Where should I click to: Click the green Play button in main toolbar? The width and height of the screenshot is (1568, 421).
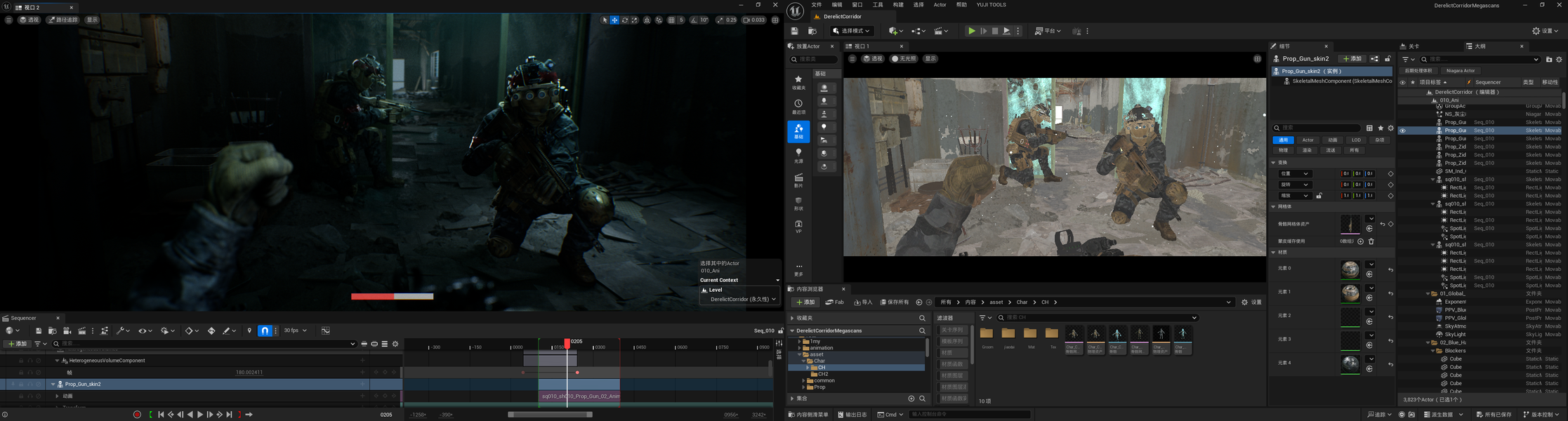click(971, 31)
